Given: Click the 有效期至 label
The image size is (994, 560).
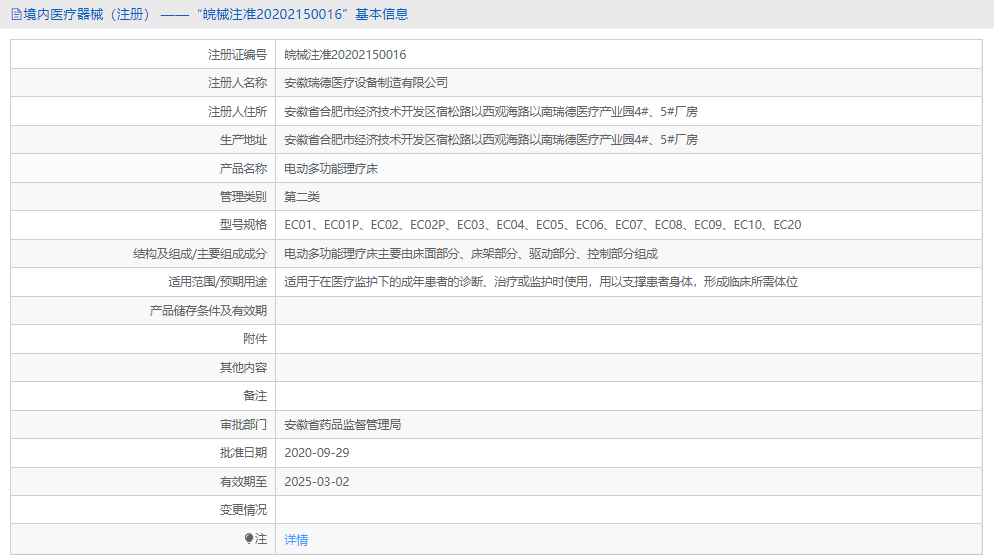Looking at the screenshot, I should pos(243,482).
